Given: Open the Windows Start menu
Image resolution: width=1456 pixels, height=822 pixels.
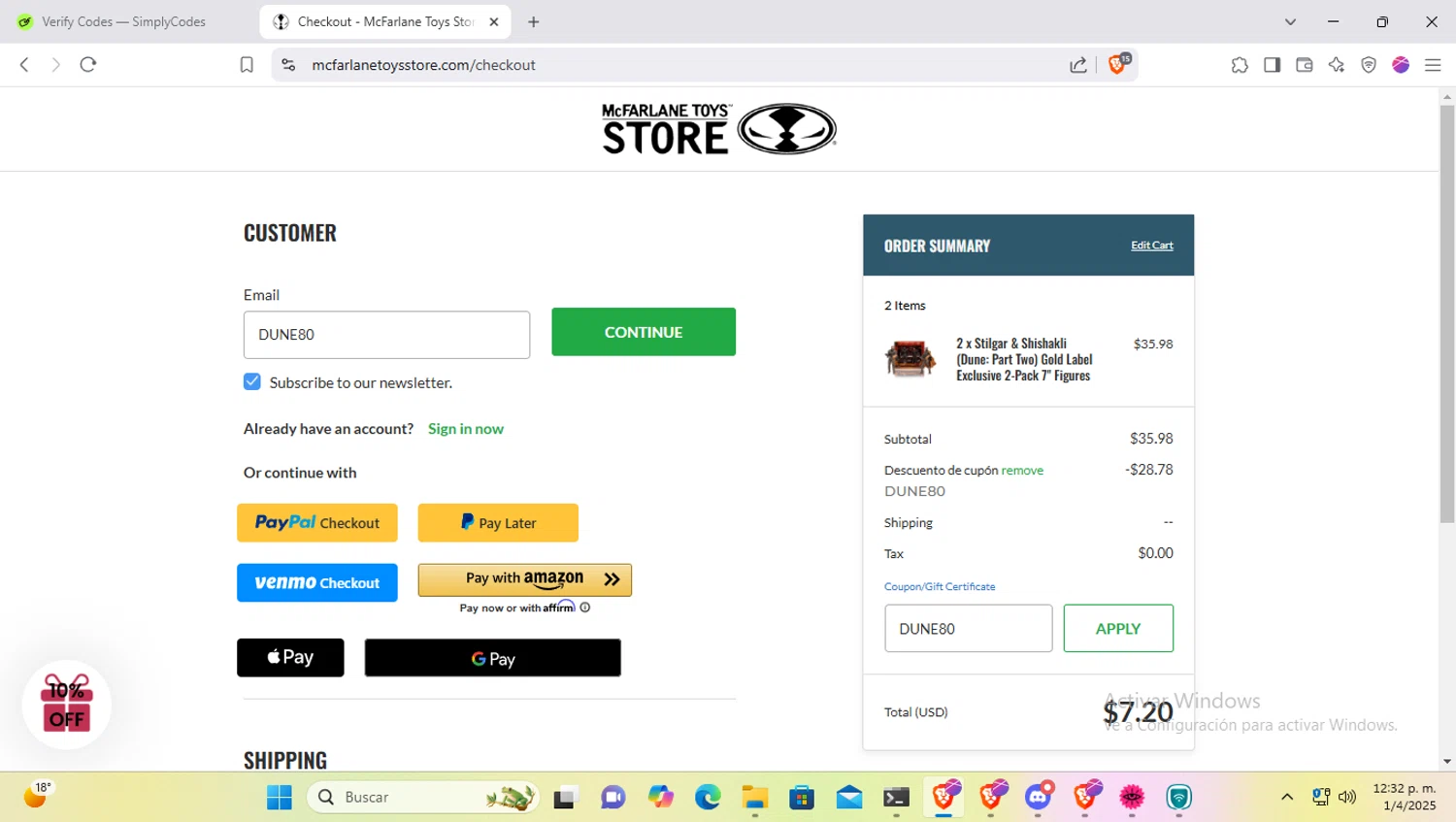Looking at the screenshot, I should (x=280, y=798).
